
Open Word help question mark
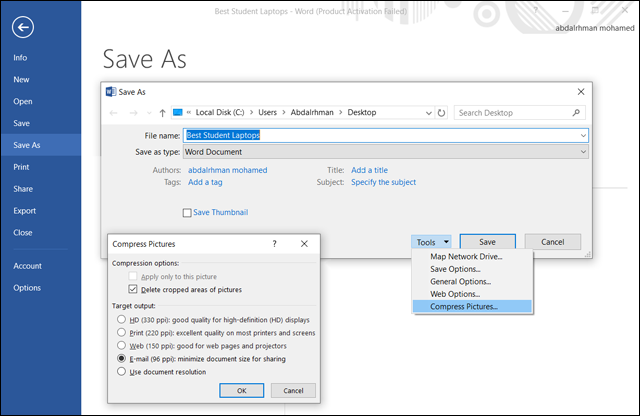click(536, 11)
